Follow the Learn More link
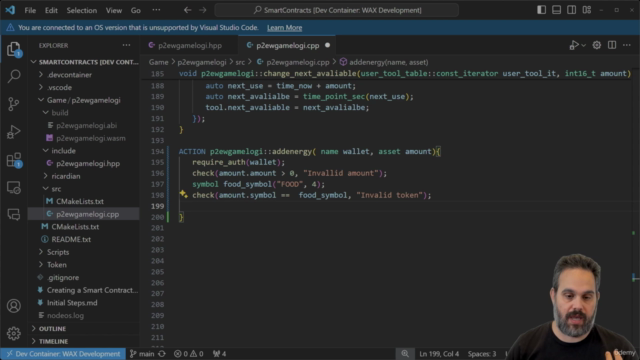The height and width of the screenshot is (360, 640). click(x=284, y=28)
